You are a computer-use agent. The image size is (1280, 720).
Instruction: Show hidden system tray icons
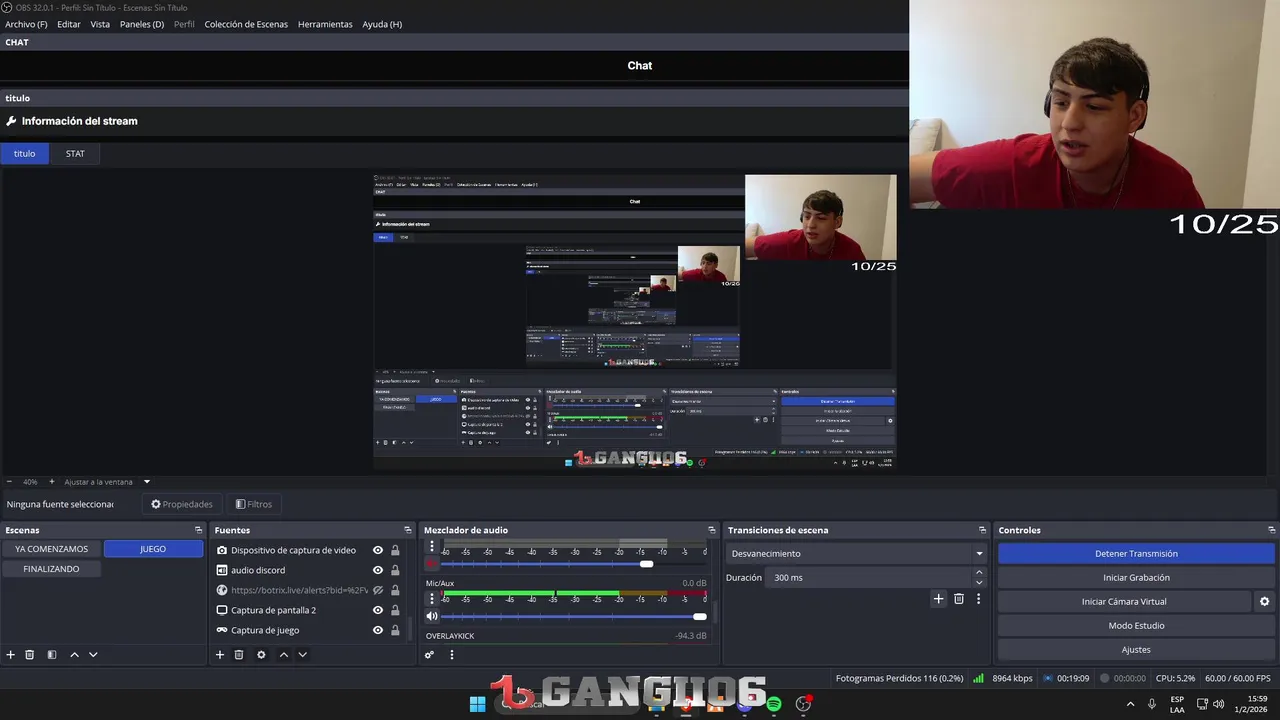click(x=1130, y=704)
